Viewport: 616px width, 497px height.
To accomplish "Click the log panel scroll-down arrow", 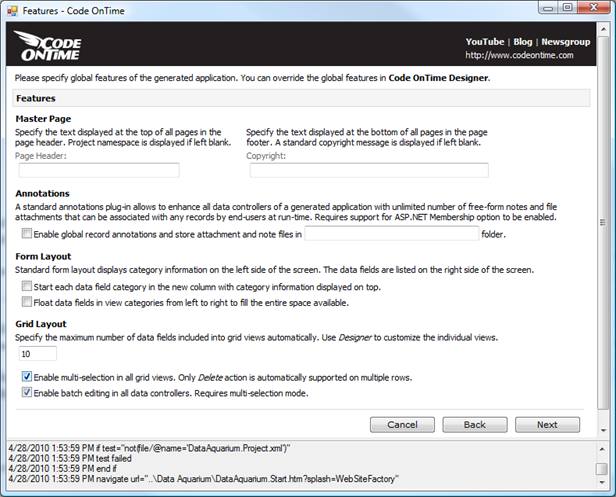I will click(x=602, y=482).
